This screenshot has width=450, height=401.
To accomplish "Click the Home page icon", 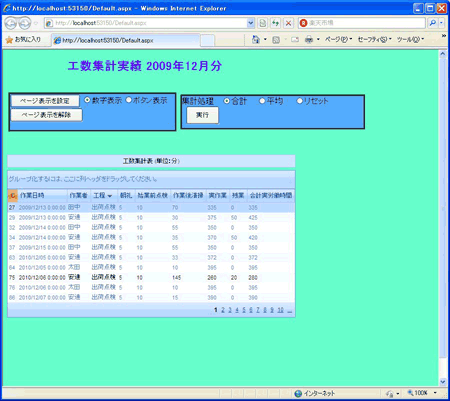I will [x=256, y=40].
